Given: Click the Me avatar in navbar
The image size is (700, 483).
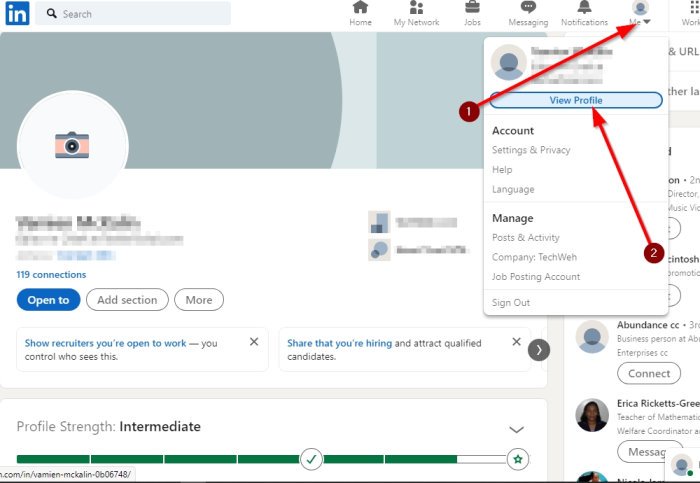Looking at the screenshot, I should (x=640, y=8).
